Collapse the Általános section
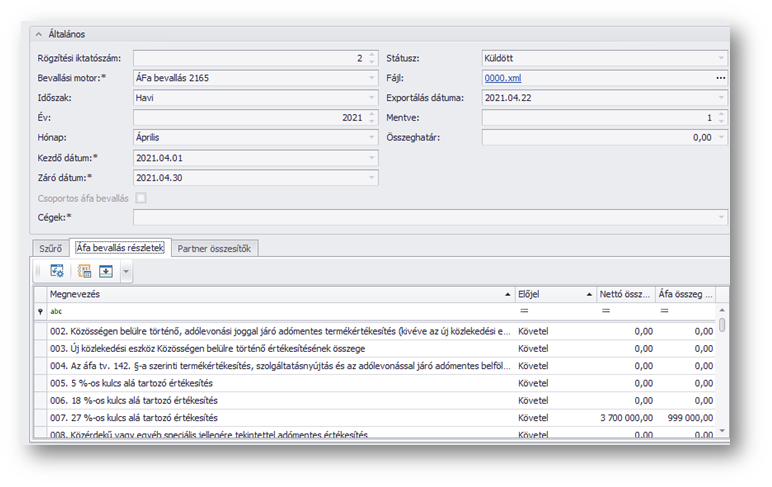 point(38,34)
